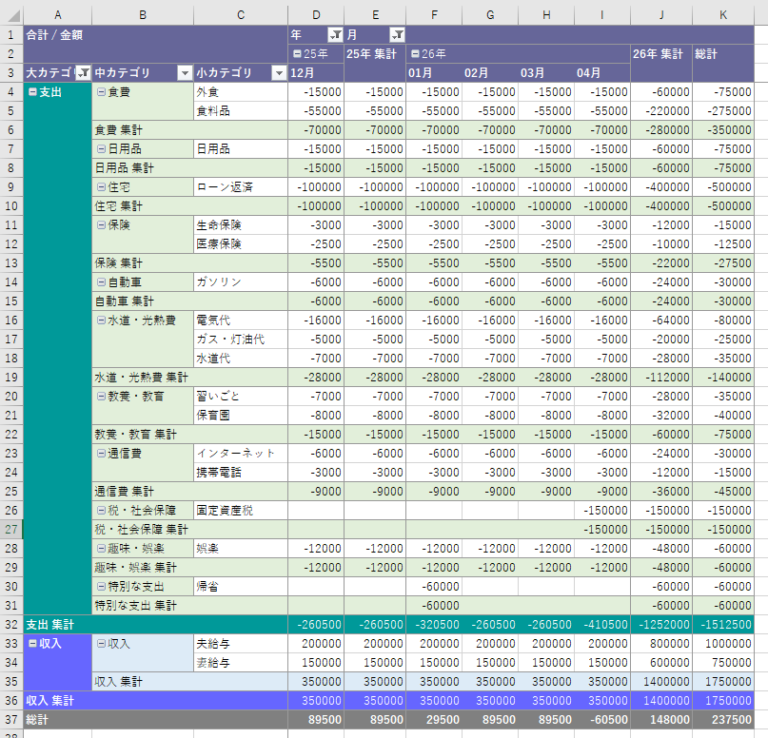
Task: Select the 12月 month header
Action: [316, 73]
